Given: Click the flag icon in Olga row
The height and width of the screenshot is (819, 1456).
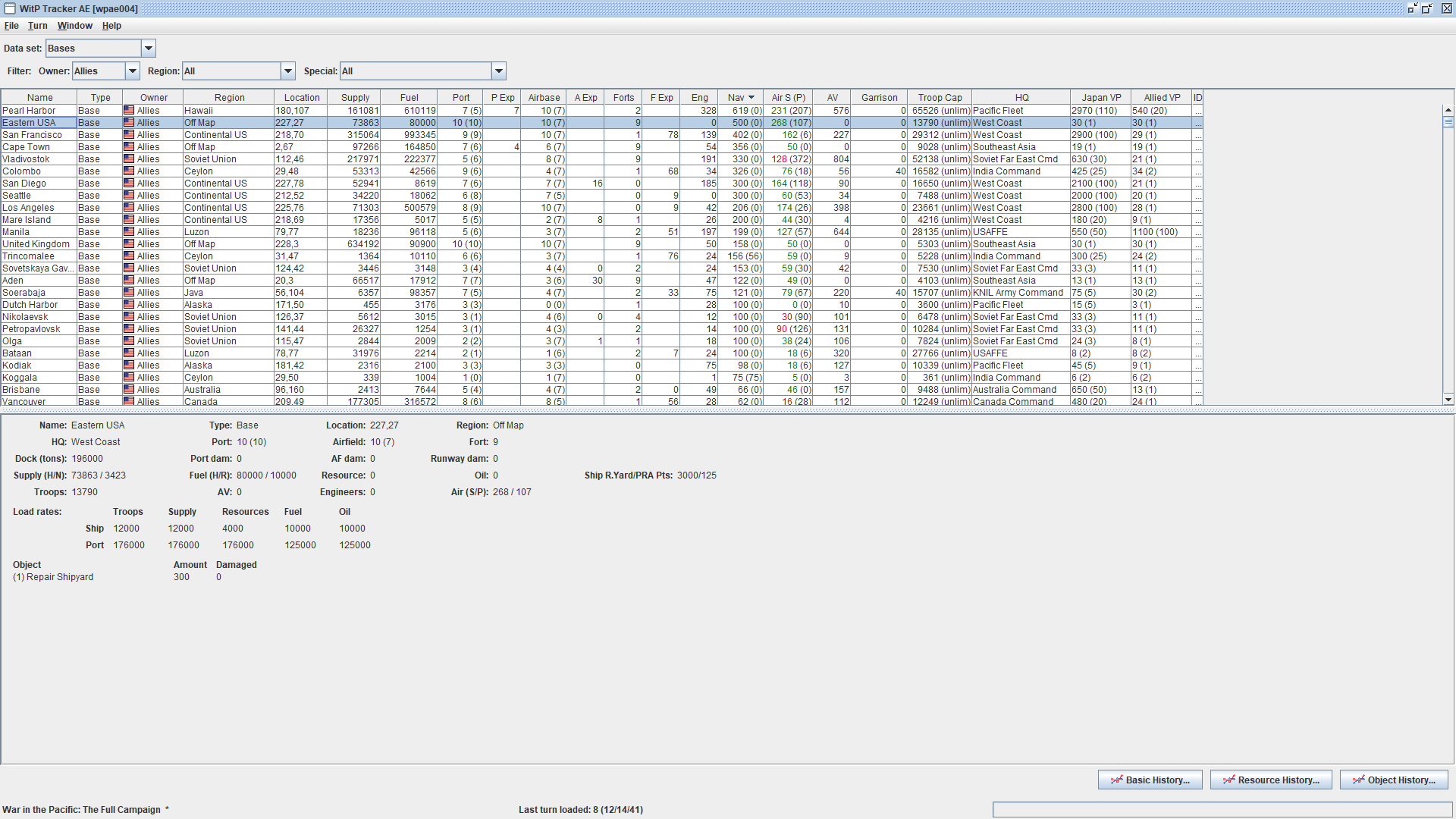Looking at the screenshot, I should pos(129,341).
